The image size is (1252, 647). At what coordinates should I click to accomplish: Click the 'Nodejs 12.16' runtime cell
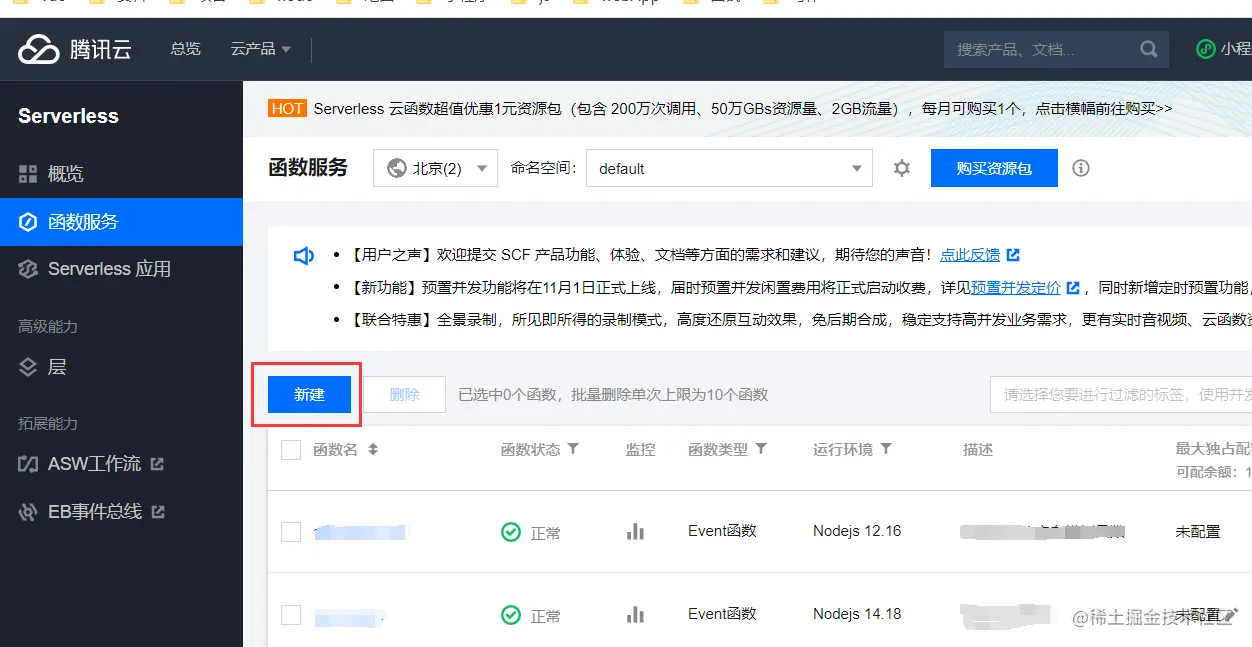pos(857,531)
